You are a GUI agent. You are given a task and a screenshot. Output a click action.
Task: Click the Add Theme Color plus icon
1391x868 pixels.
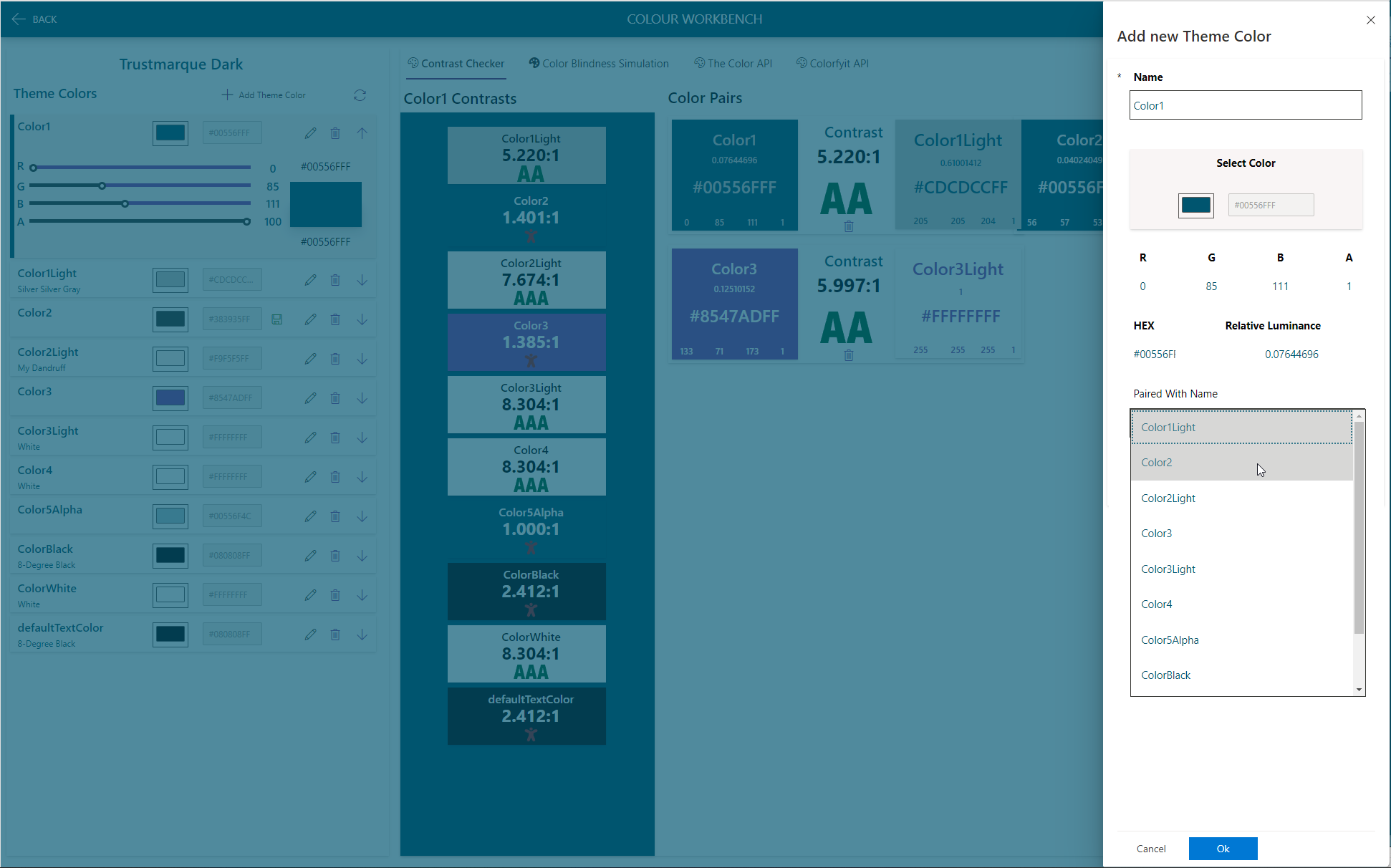(226, 94)
